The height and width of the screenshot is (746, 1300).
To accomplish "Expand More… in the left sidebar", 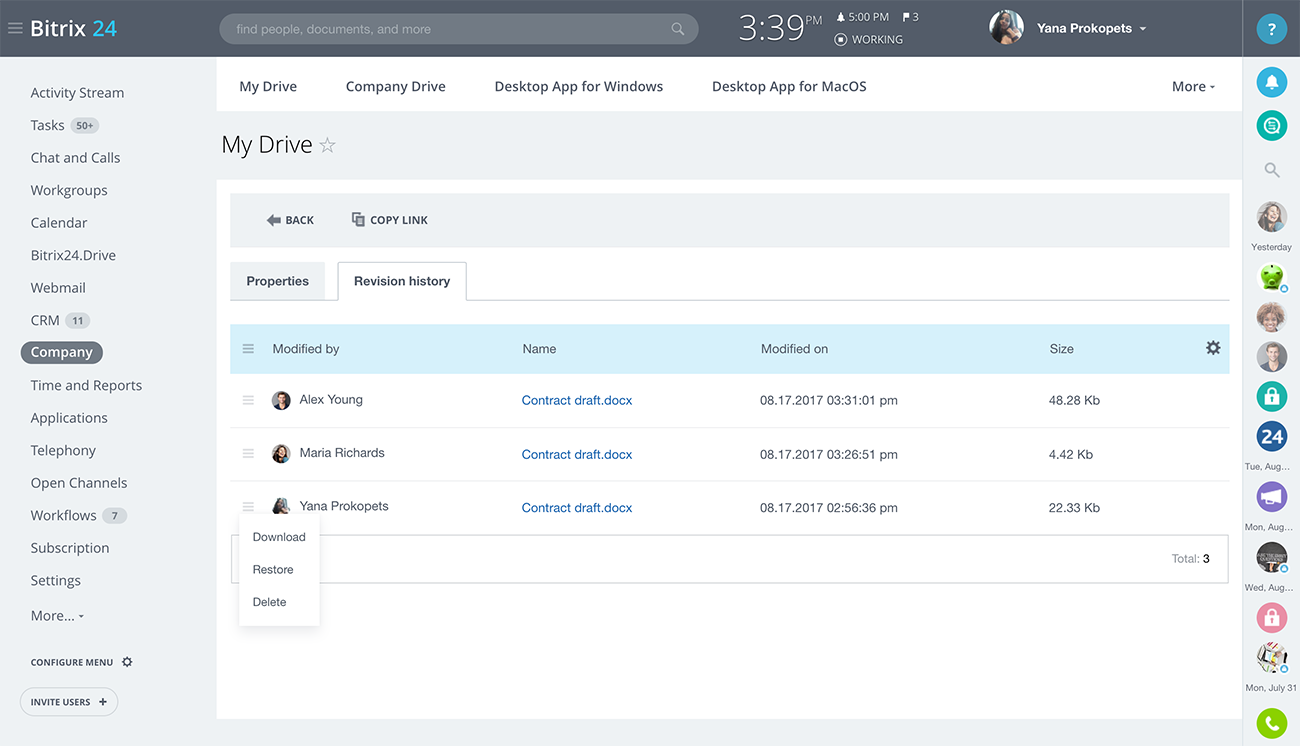I will pos(57,616).
